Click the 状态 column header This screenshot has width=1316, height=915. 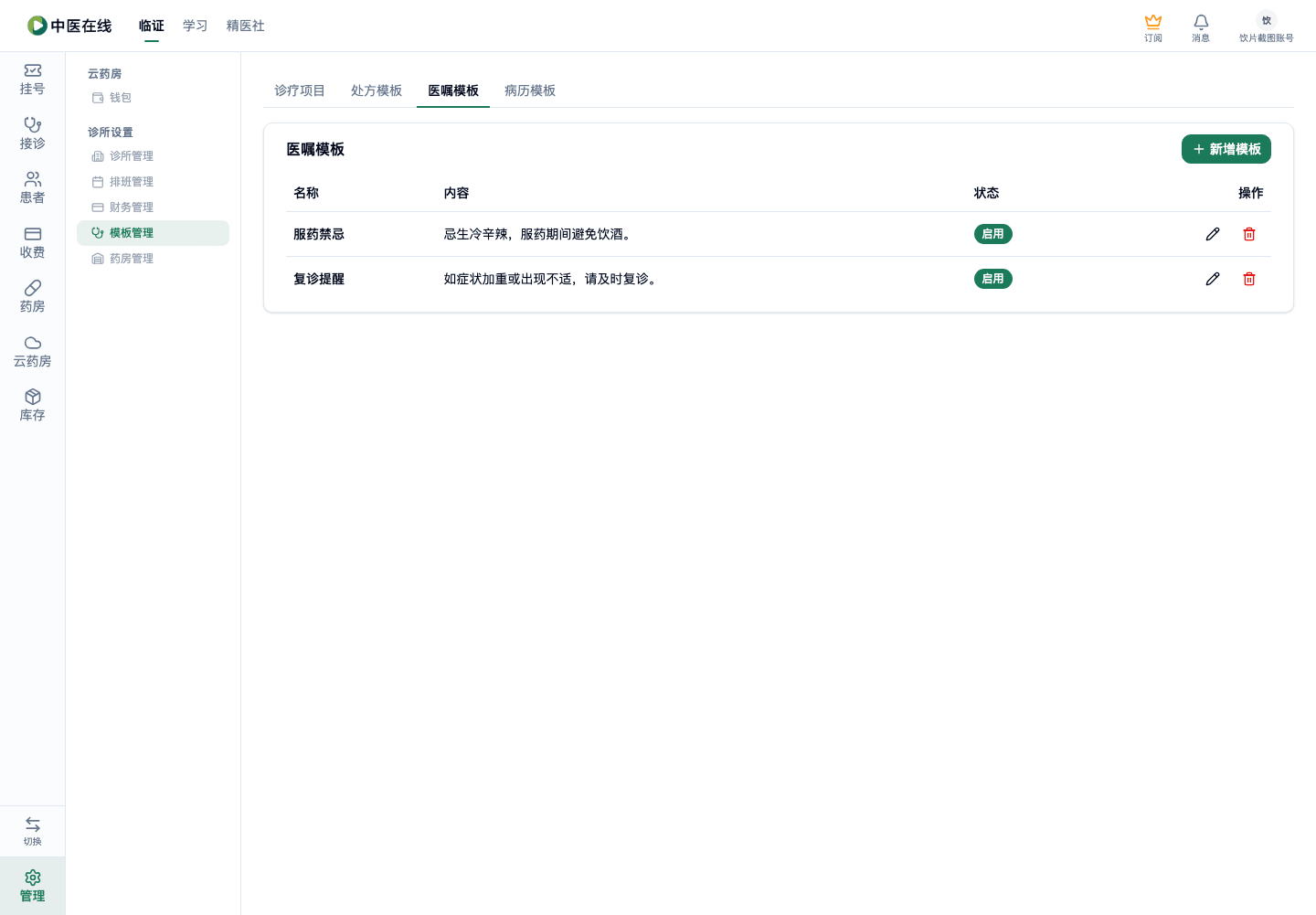987,193
